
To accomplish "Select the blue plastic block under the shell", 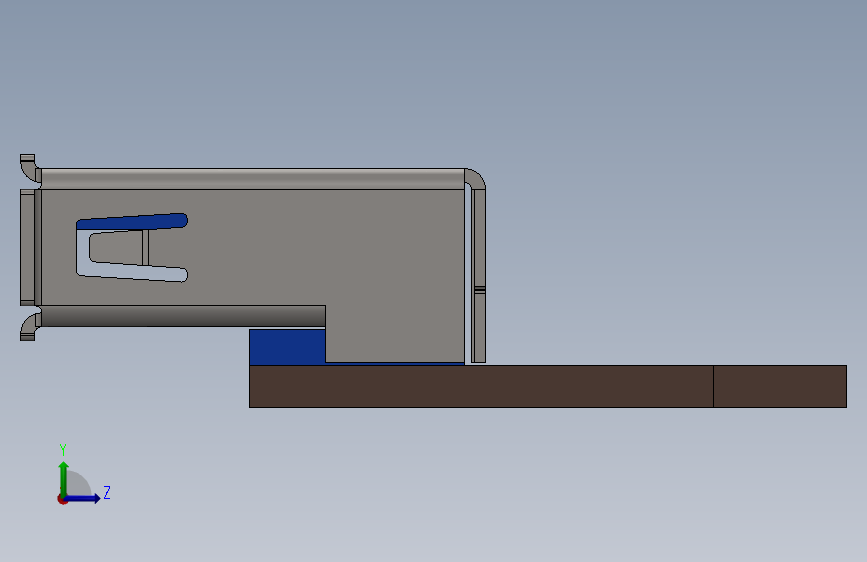I will pyautogui.click(x=287, y=347).
